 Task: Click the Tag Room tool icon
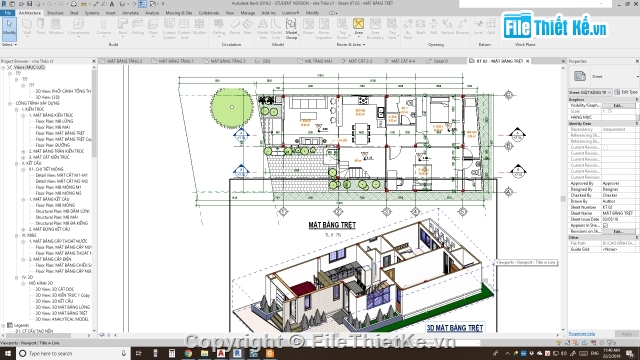342,24
